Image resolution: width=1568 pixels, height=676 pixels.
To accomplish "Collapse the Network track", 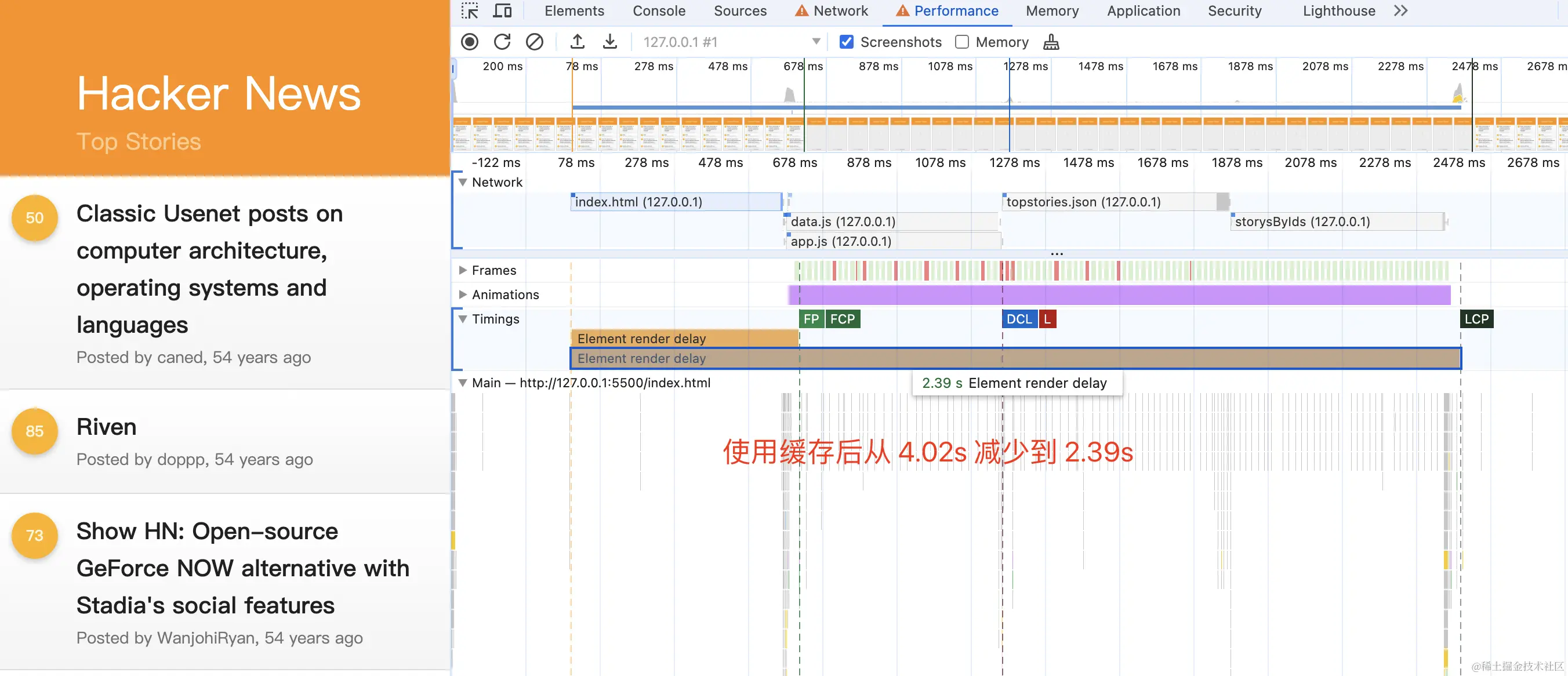I will [x=463, y=182].
